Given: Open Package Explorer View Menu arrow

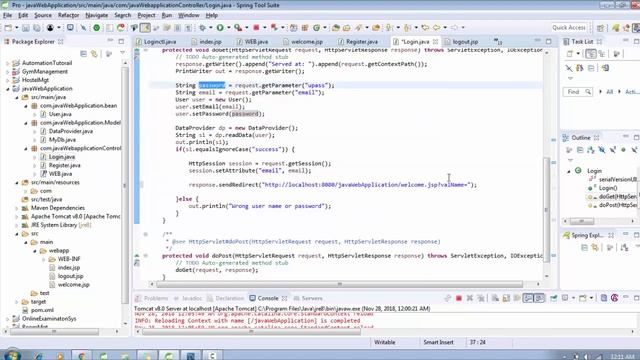Looking at the screenshot, I should [122, 53].
